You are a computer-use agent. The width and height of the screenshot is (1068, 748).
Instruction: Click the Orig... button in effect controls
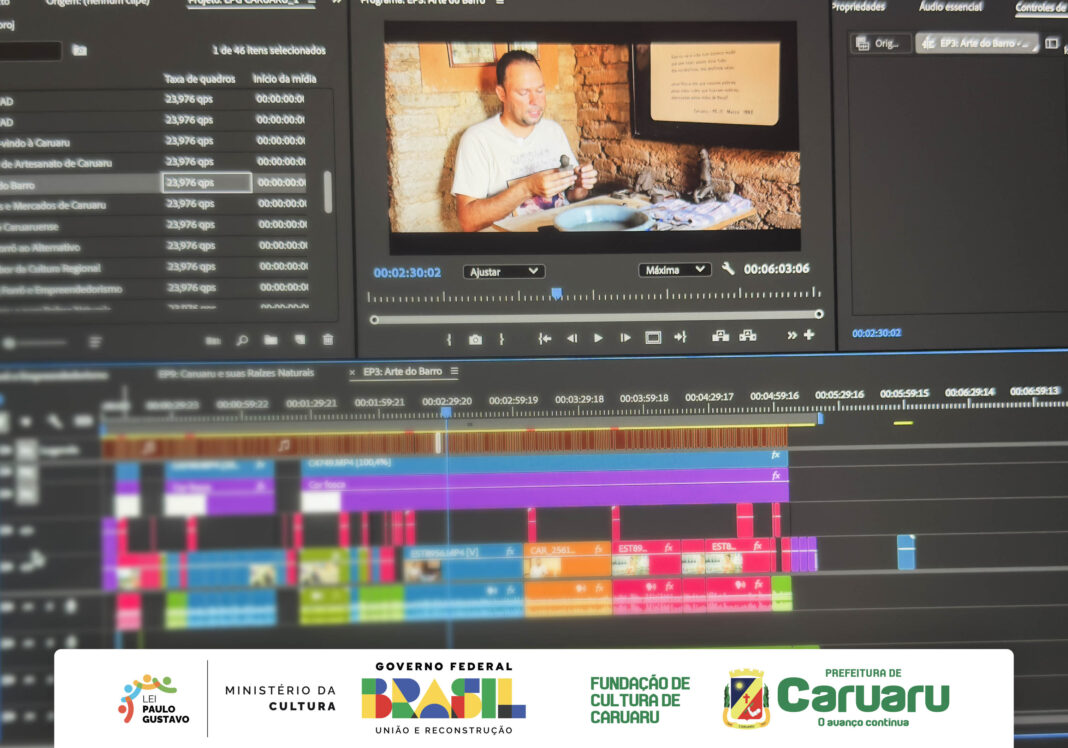880,43
